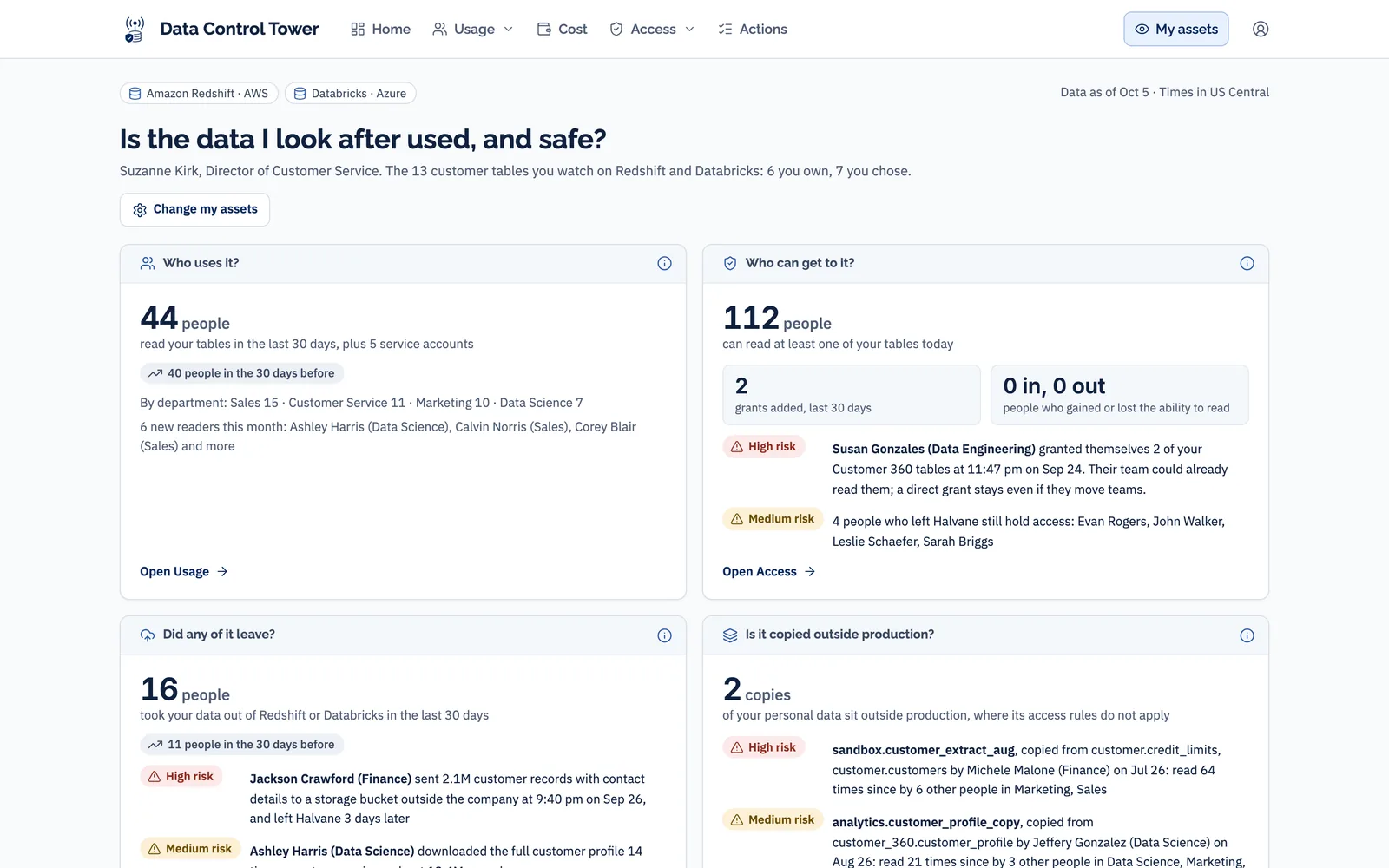Select the Databricks · Azure chip
This screenshot has width=1389, height=868.
[x=351, y=93]
